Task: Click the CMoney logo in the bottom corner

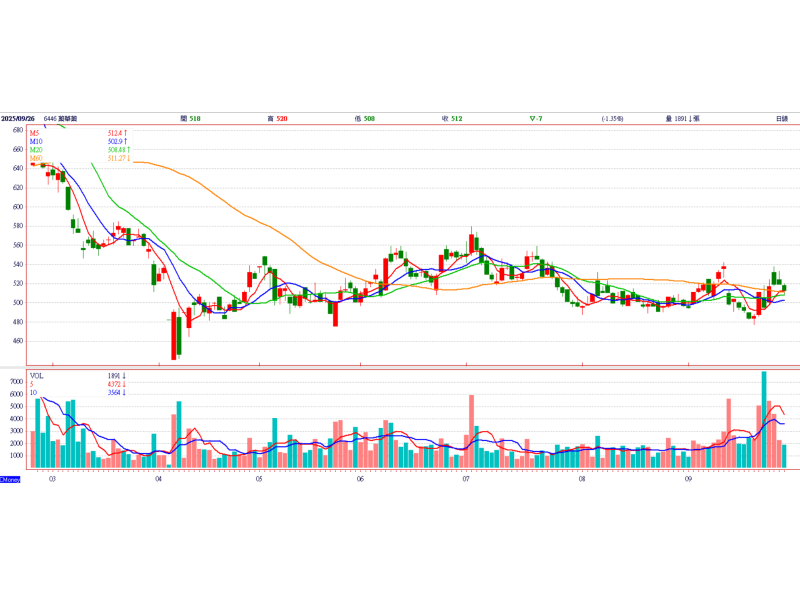Action: 10,479
